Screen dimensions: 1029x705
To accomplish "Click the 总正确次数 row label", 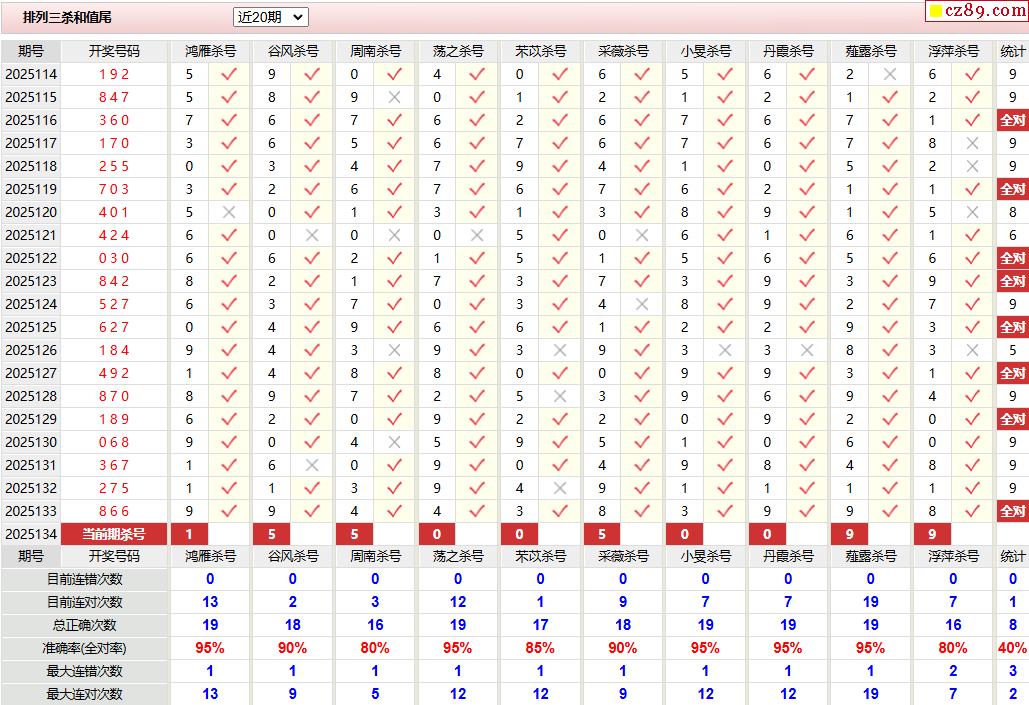I will coord(85,625).
